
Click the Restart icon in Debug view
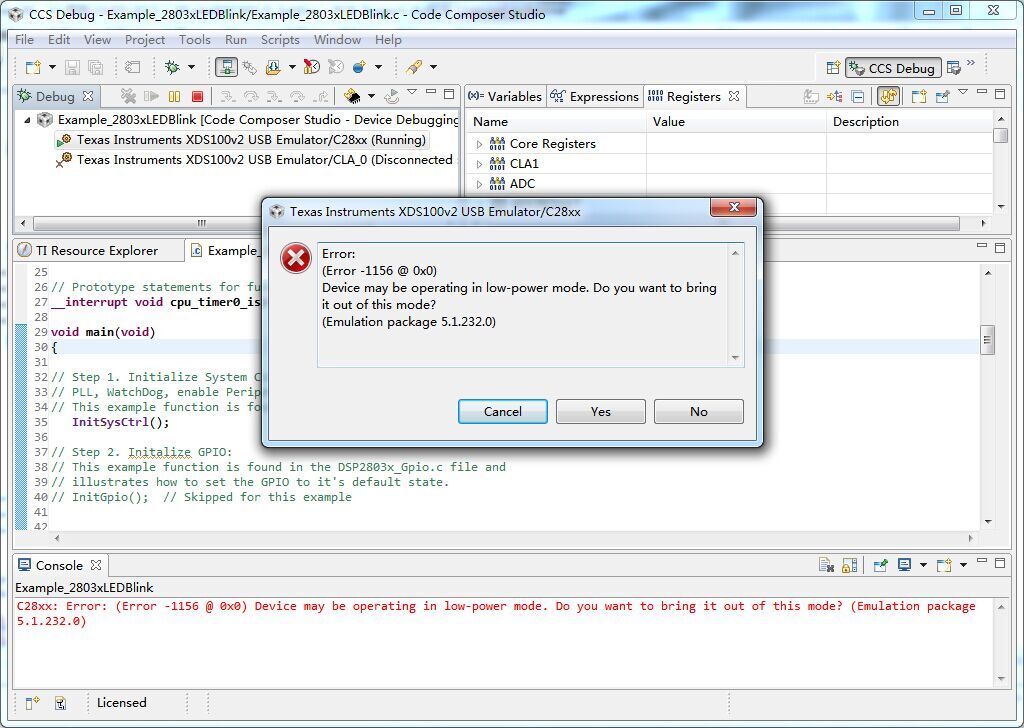pos(392,97)
